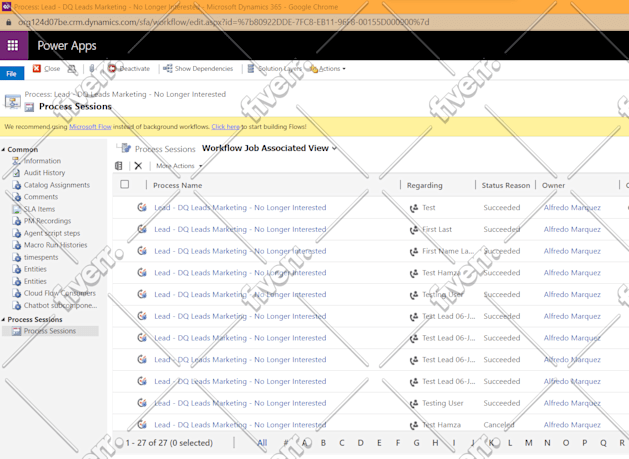Click the paperclip attach icon in toolbar
The image size is (629, 459).
pos(92,69)
